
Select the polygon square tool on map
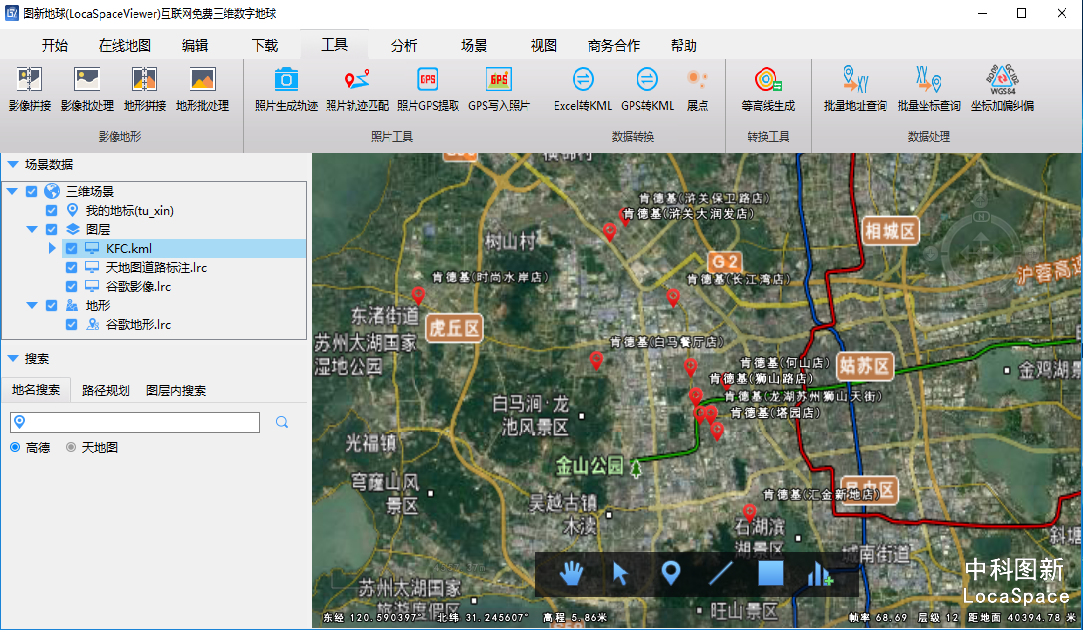[771, 573]
